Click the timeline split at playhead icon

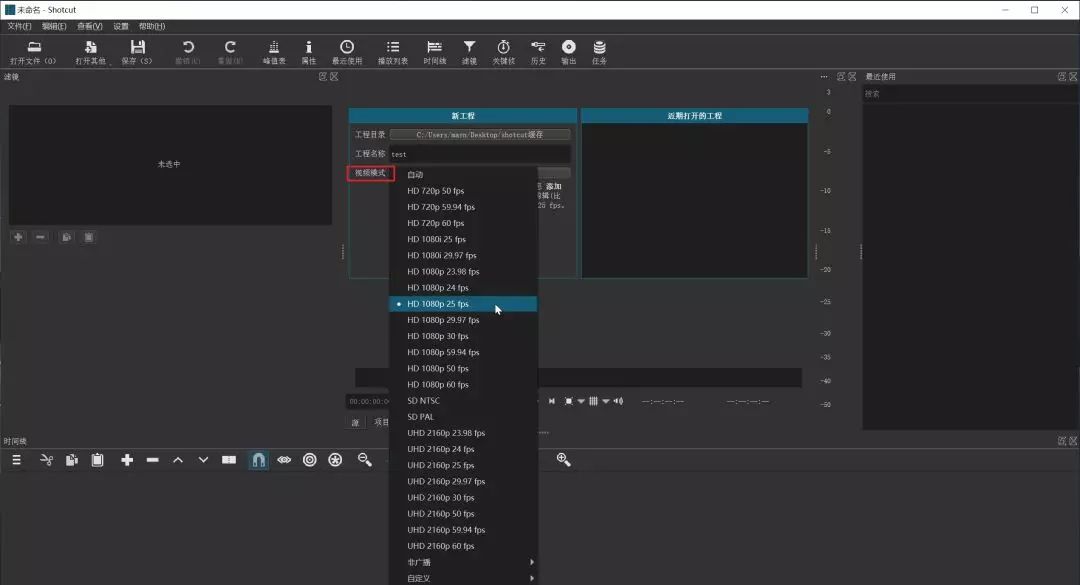point(229,460)
